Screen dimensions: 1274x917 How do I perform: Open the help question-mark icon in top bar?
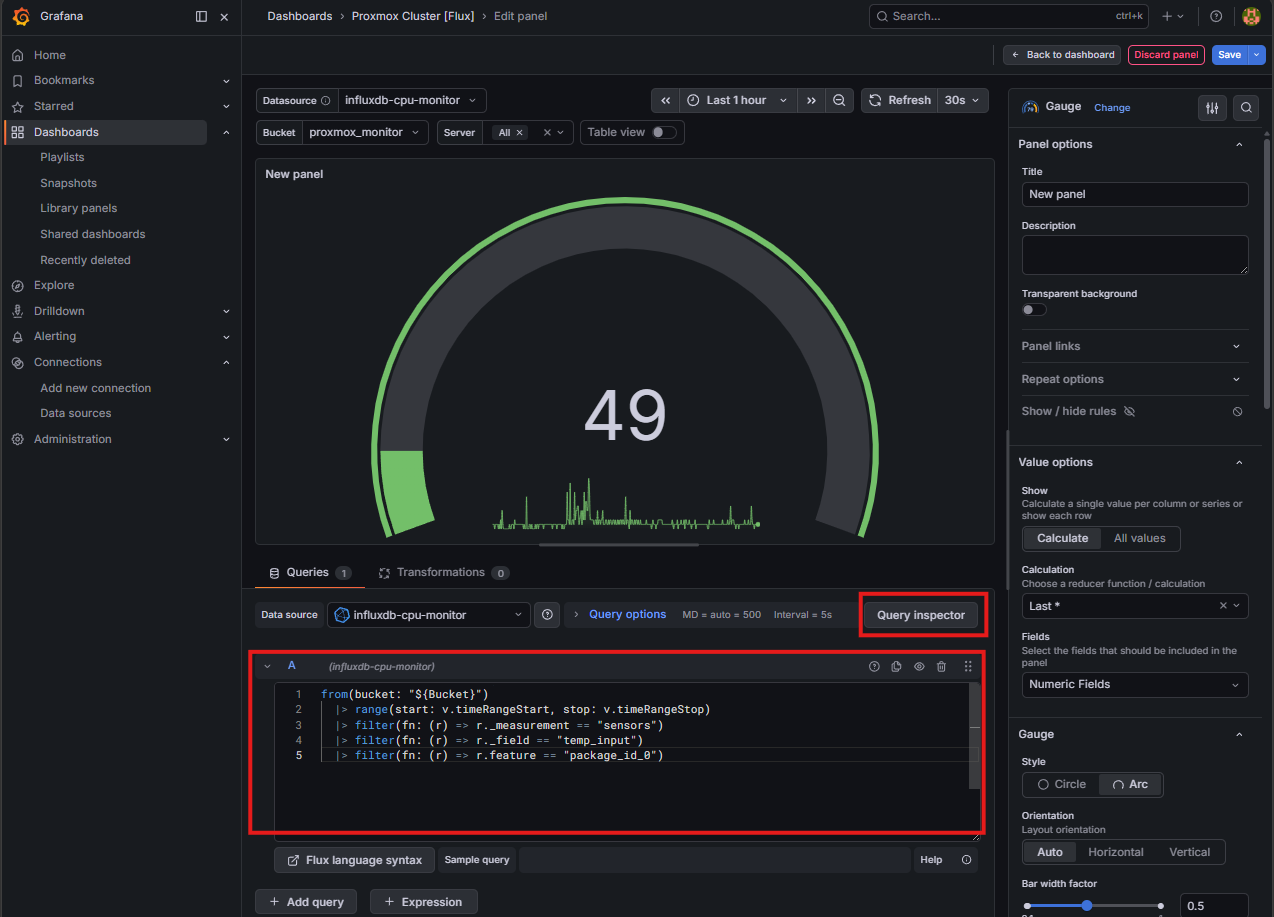coord(1216,16)
